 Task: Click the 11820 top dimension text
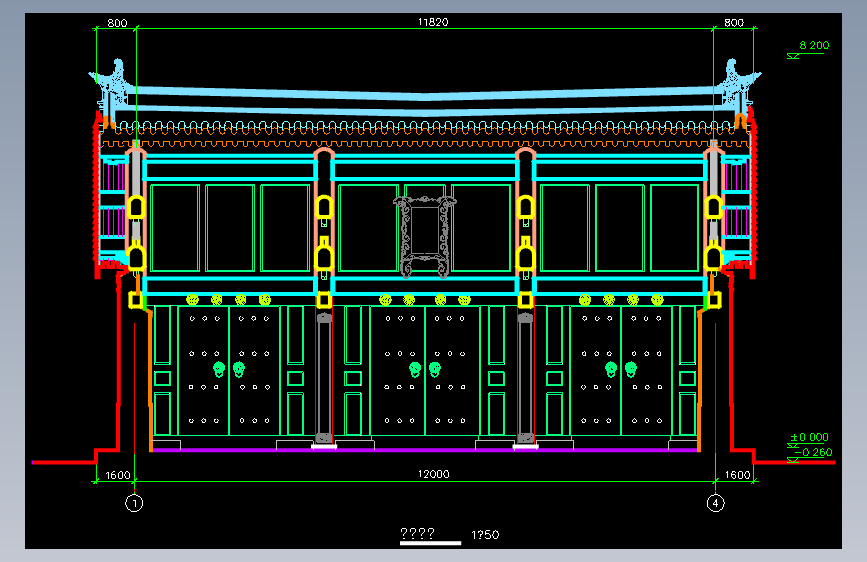433,22
